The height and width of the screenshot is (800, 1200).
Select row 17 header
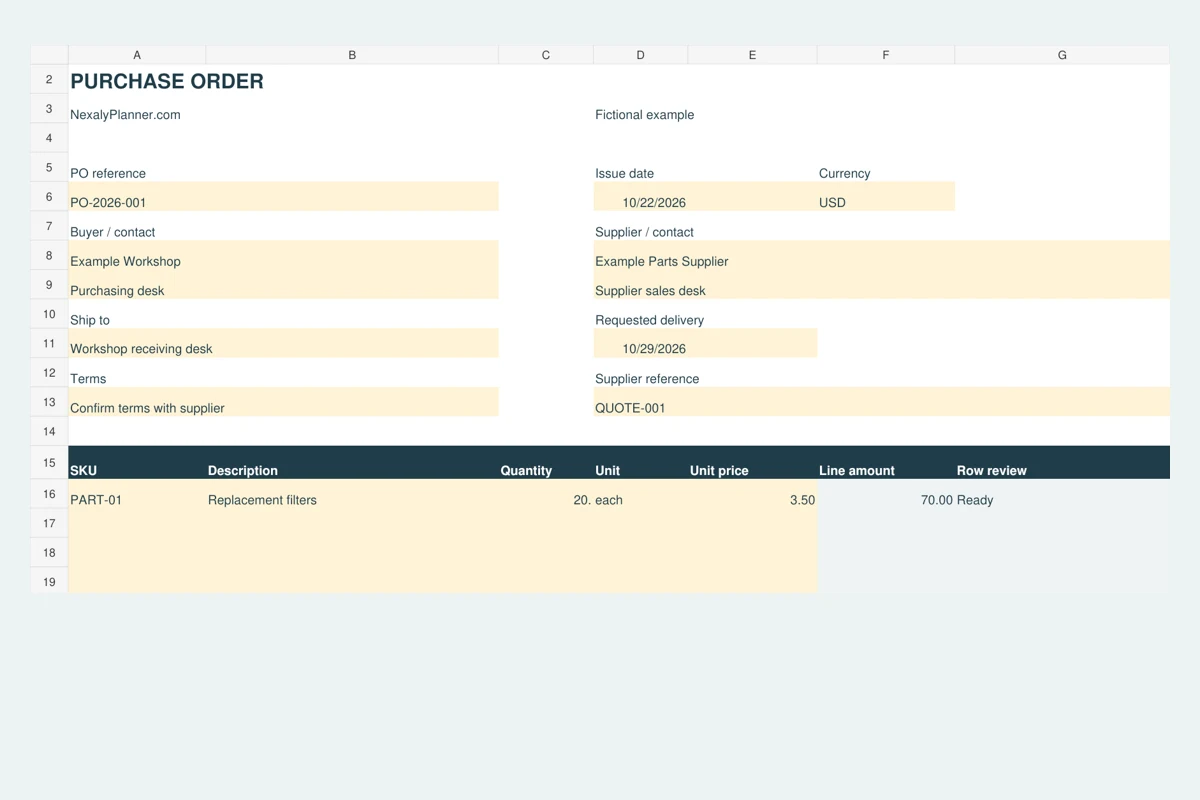[49, 523]
